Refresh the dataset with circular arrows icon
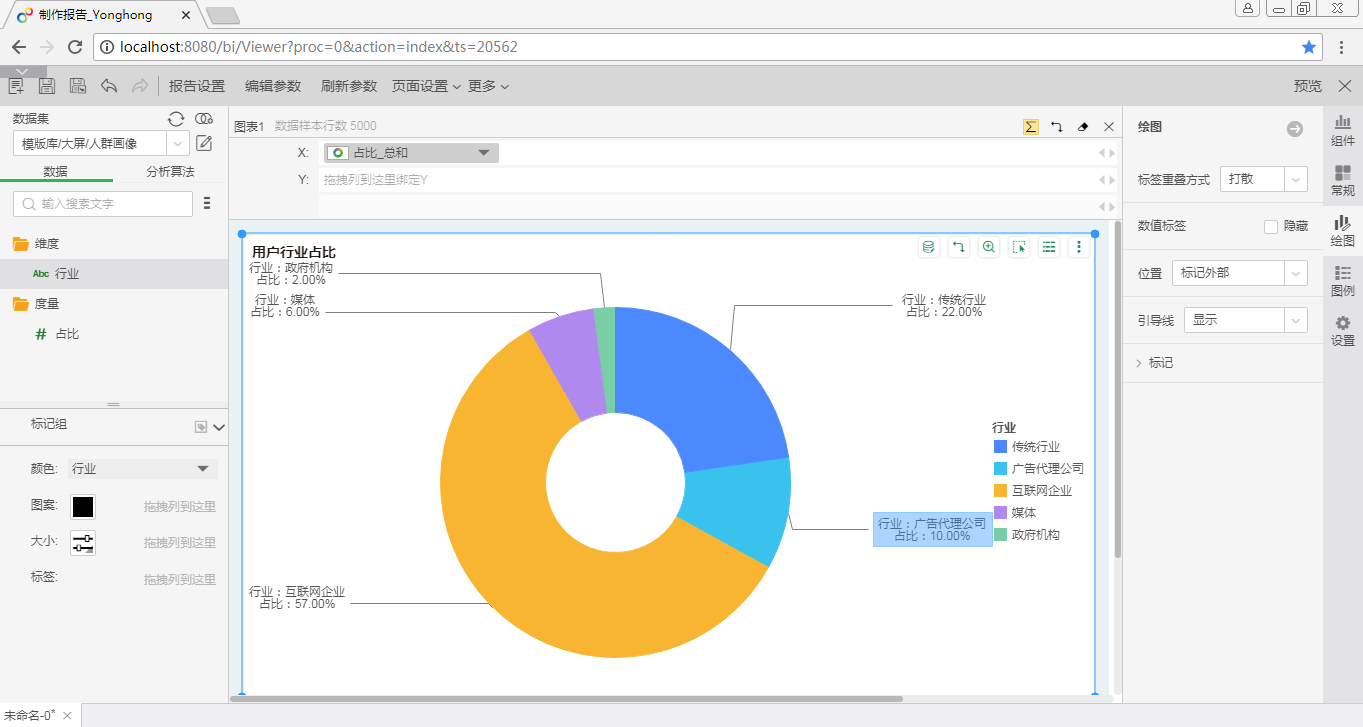The height and width of the screenshot is (727, 1363). [176, 118]
